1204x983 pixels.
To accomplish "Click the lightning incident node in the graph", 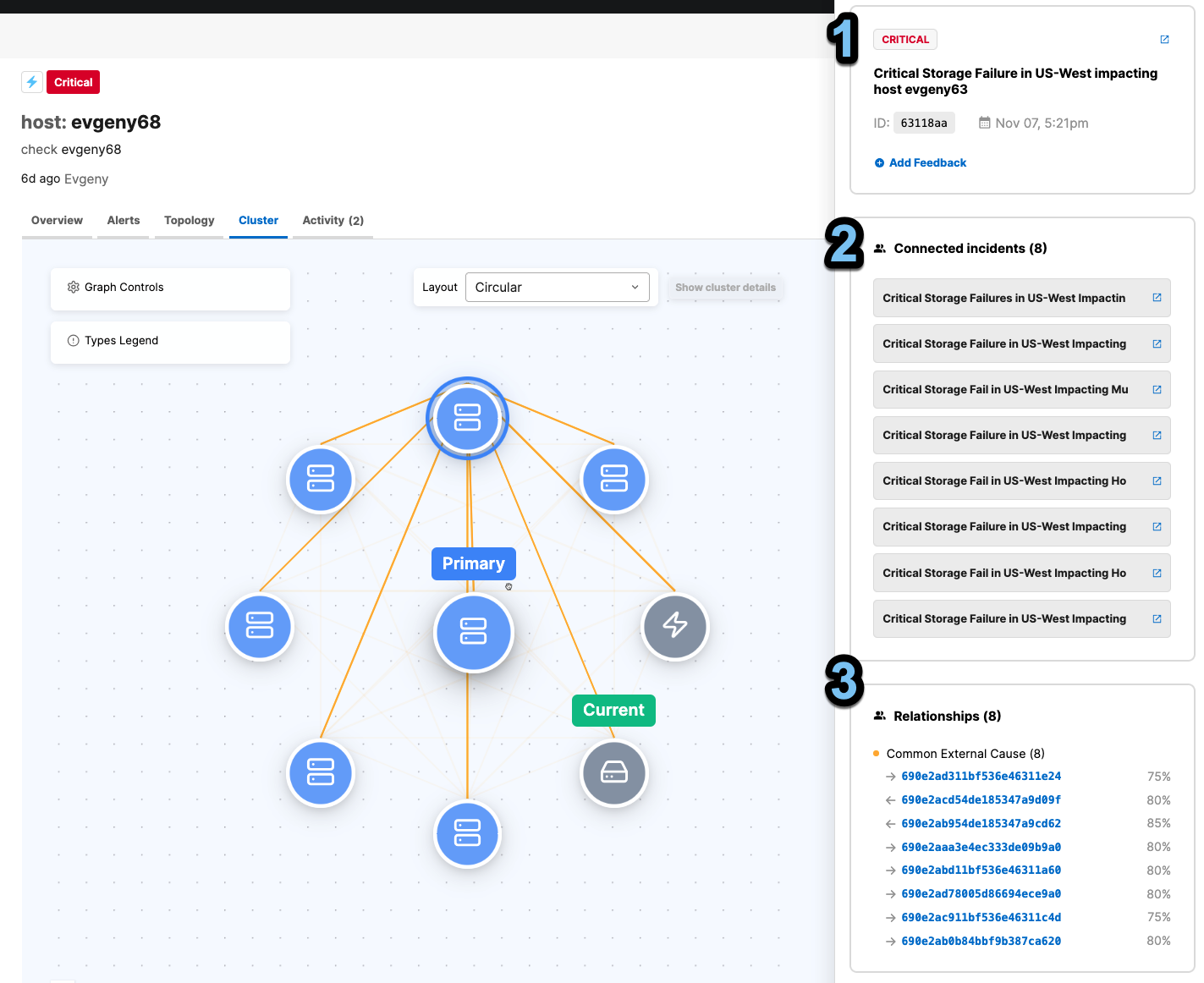I will pos(674,627).
